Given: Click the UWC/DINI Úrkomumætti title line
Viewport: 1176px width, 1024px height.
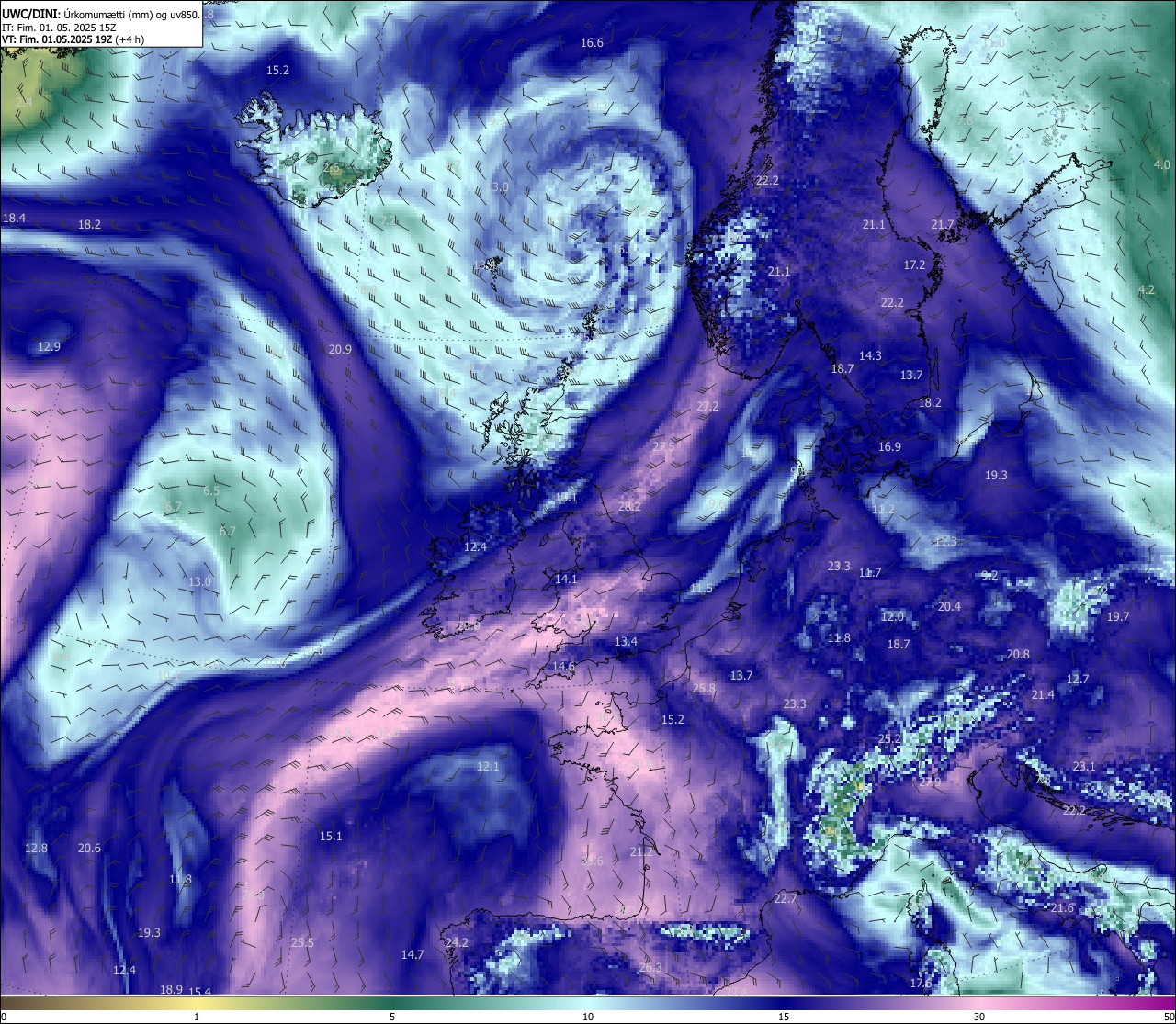Looking at the screenshot, I should [100, 14].
